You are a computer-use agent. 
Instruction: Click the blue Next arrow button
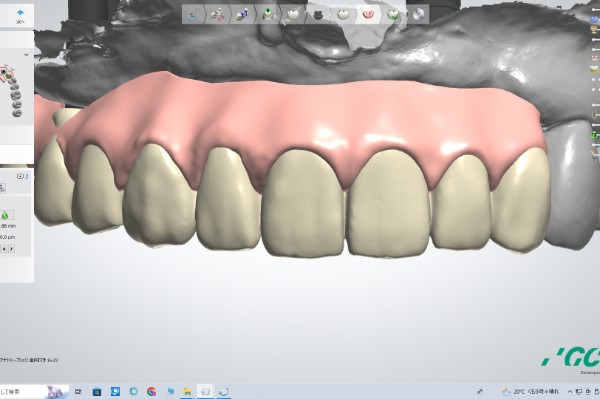20,13
